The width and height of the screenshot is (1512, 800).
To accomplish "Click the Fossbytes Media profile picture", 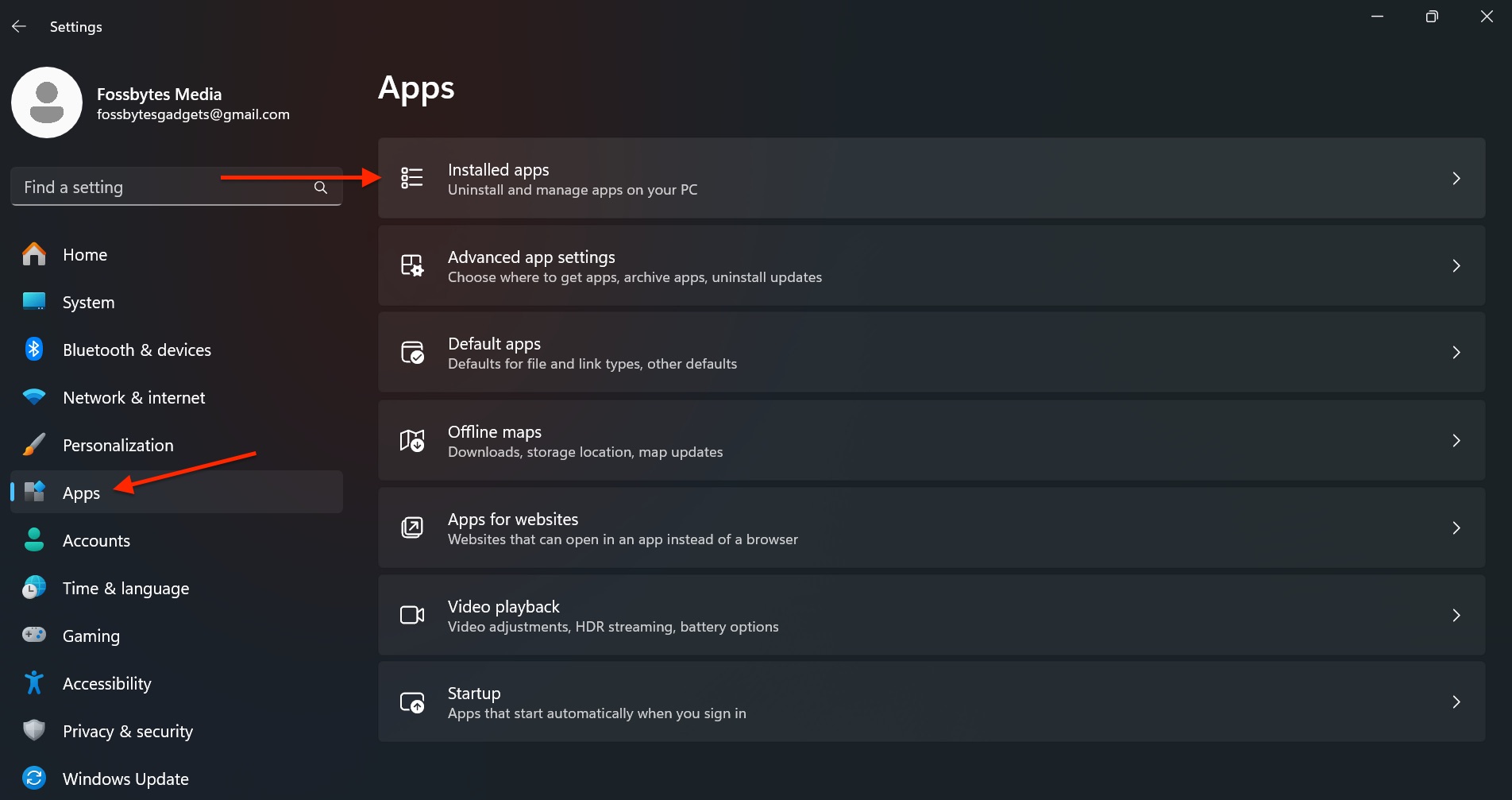I will (47, 102).
